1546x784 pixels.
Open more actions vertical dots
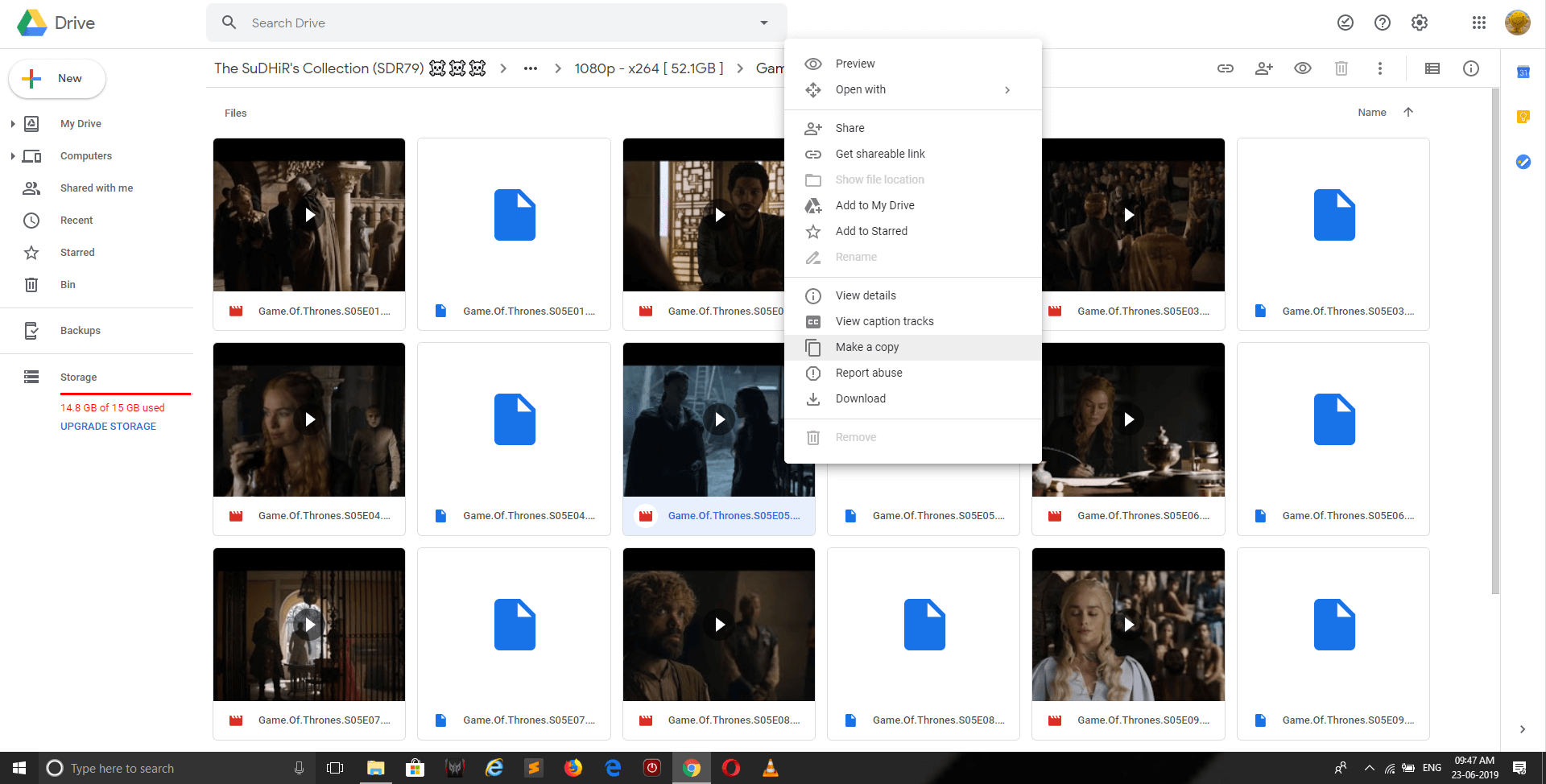(x=1380, y=68)
